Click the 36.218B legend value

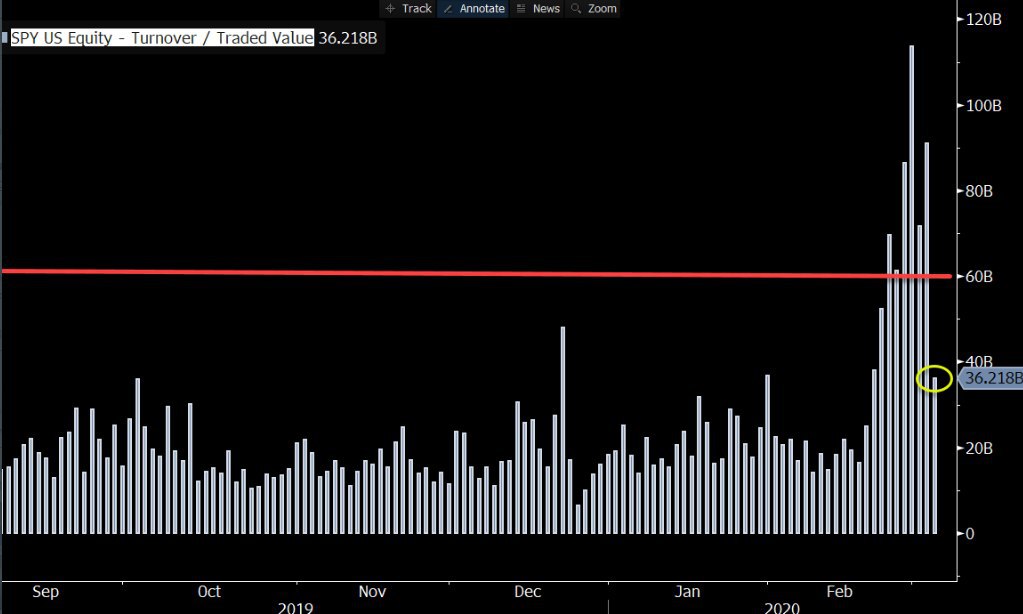click(x=348, y=38)
